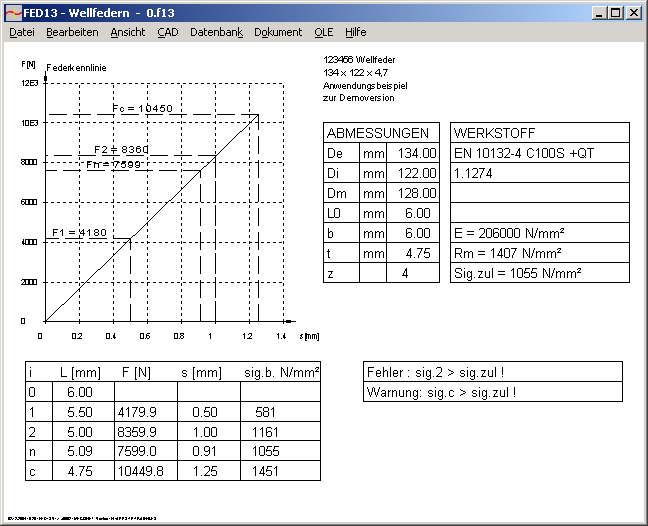This screenshot has width=648, height=526.
Task: Open the OLE menu
Action: point(323,32)
